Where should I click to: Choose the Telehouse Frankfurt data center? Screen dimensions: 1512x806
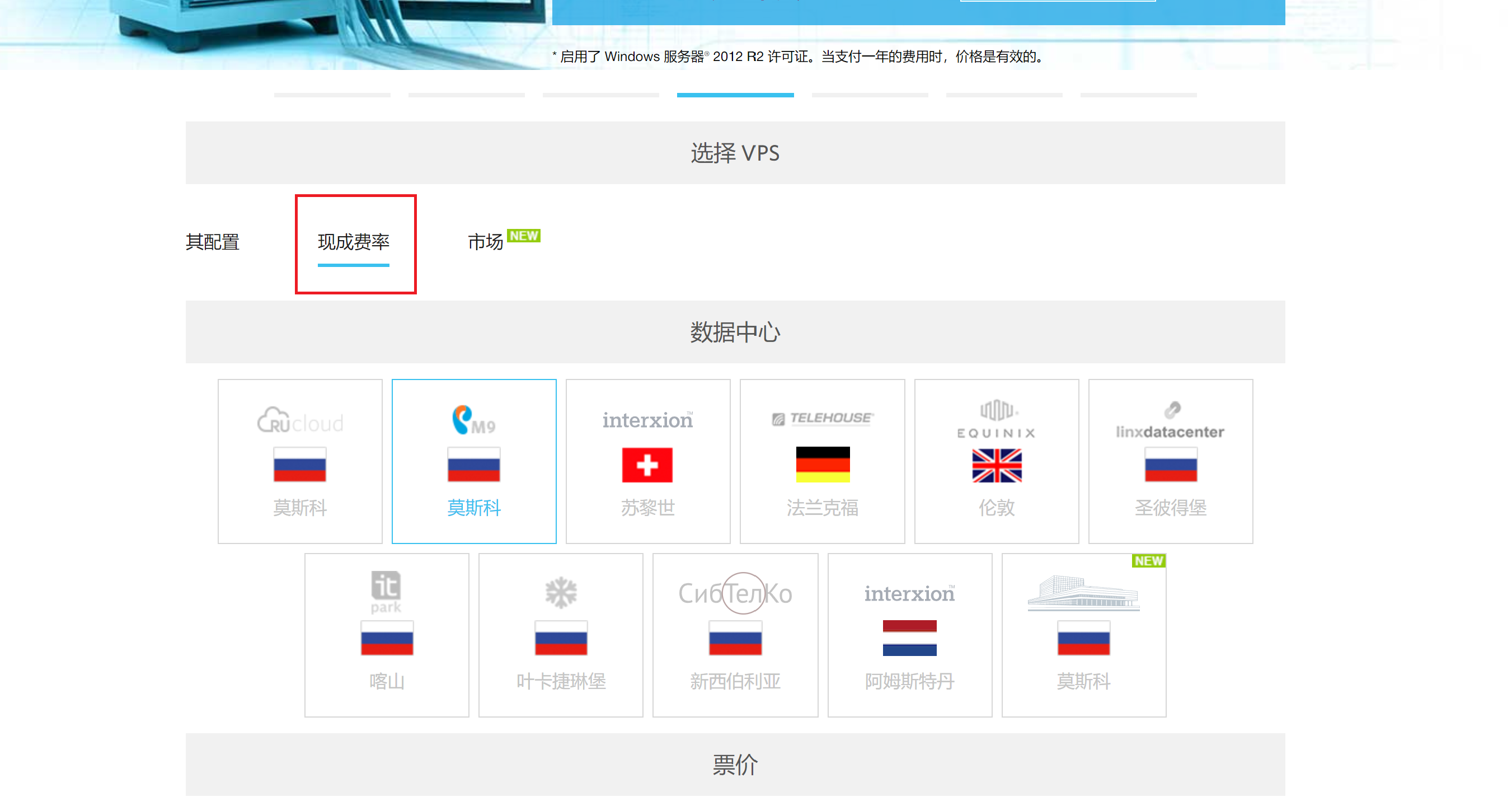(x=821, y=461)
